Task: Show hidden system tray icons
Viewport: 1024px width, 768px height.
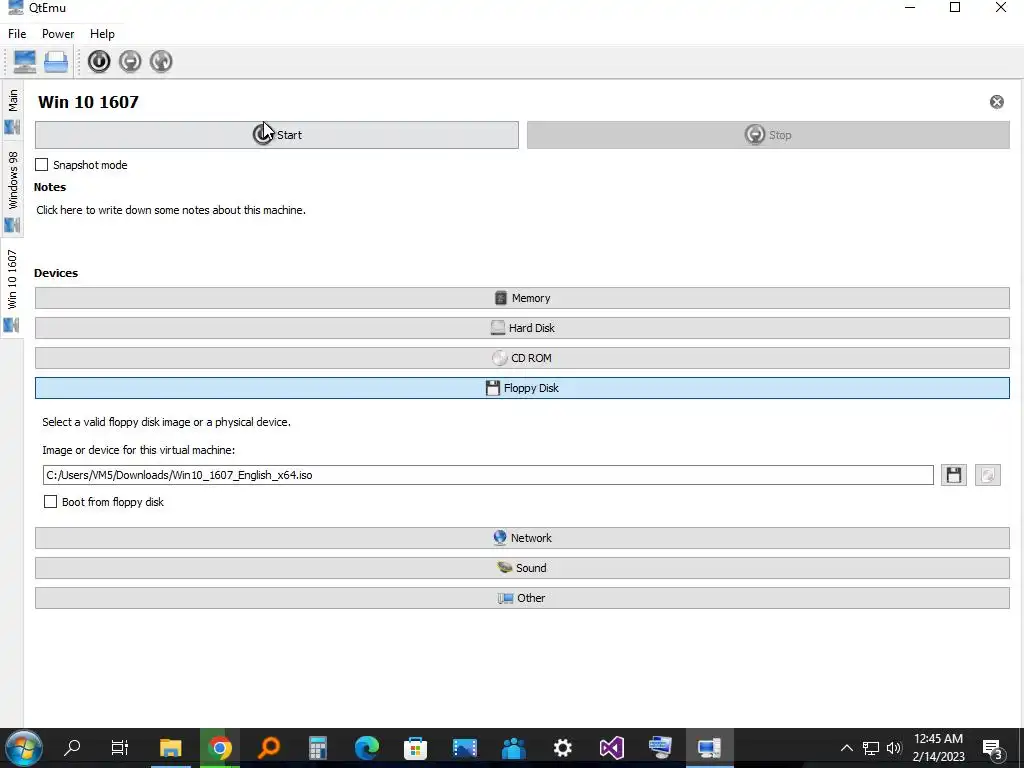Action: tap(846, 748)
